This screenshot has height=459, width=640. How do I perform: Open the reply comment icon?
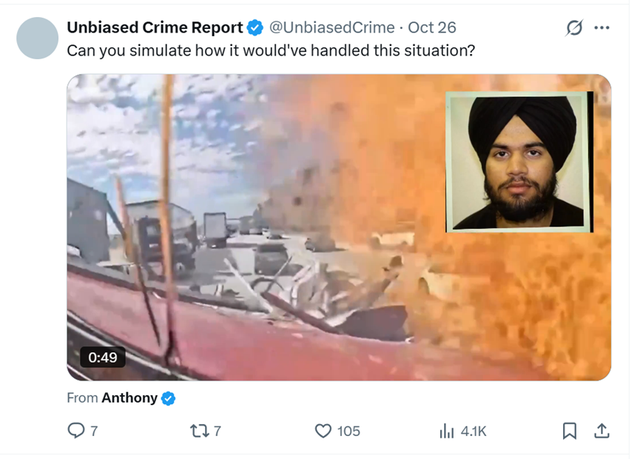[76, 430]
